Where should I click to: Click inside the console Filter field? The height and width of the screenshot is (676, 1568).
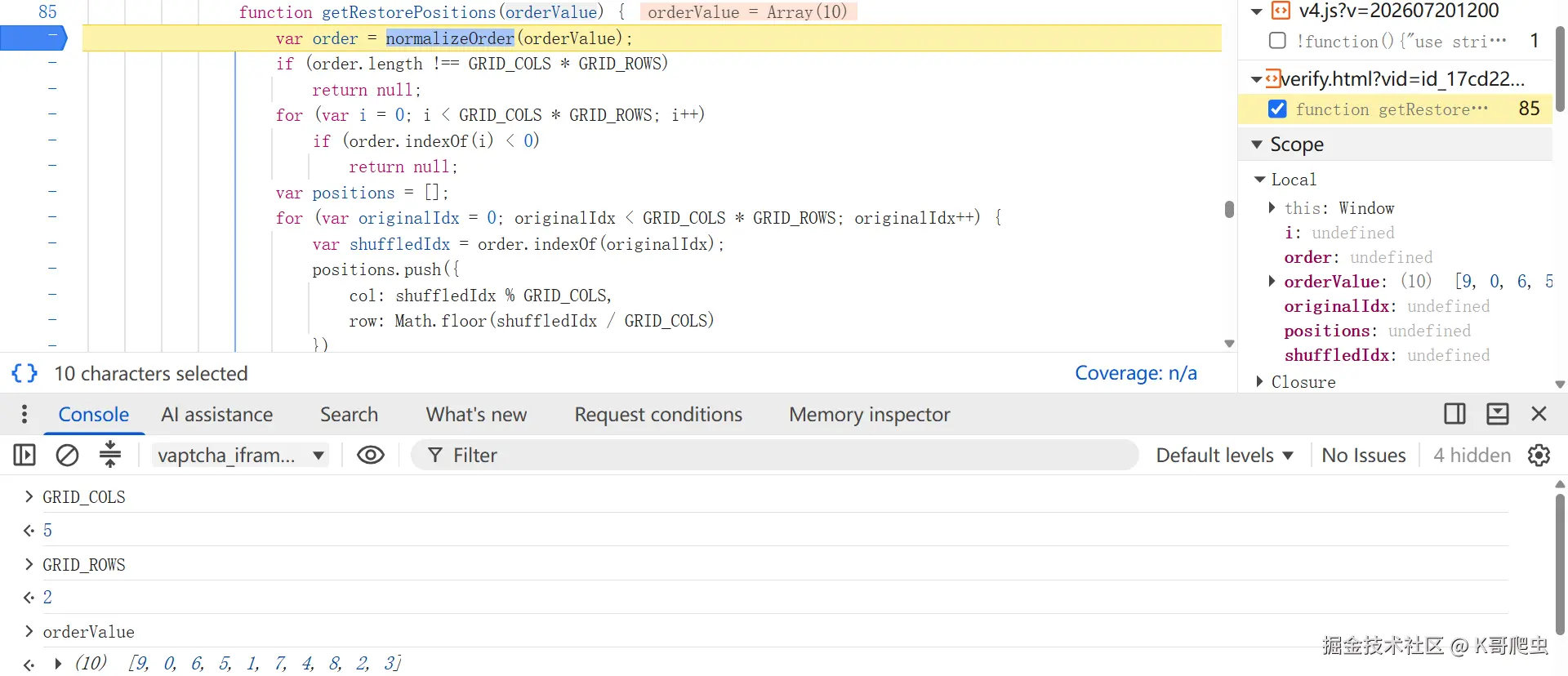(x=774, y=455)
